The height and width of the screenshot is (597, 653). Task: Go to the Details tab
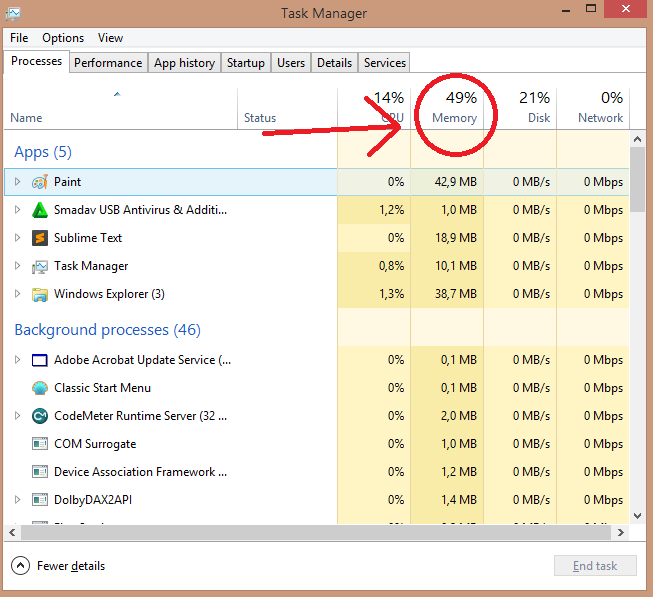334,63
